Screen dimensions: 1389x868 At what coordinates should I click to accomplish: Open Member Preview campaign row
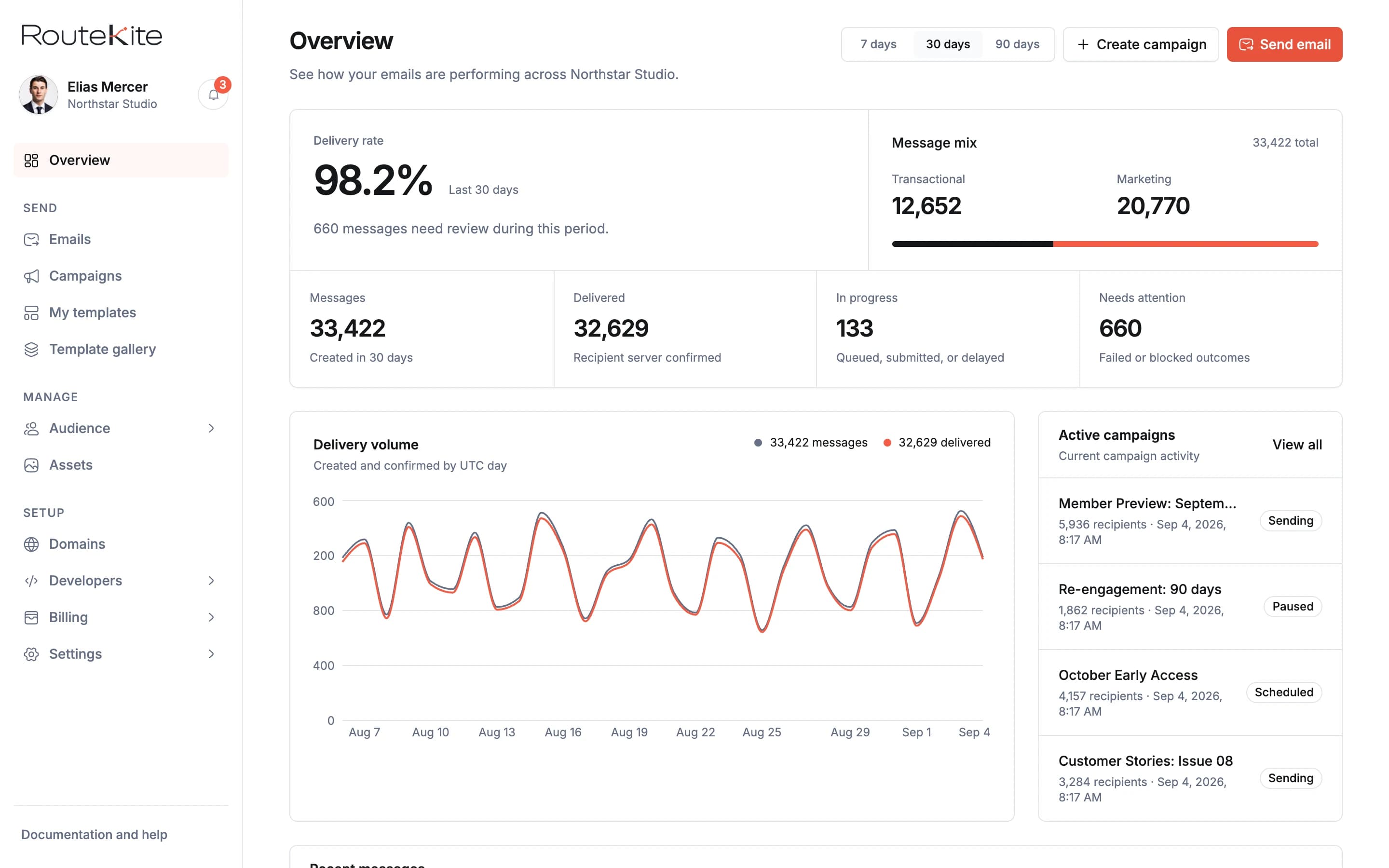coord(1190,521)
